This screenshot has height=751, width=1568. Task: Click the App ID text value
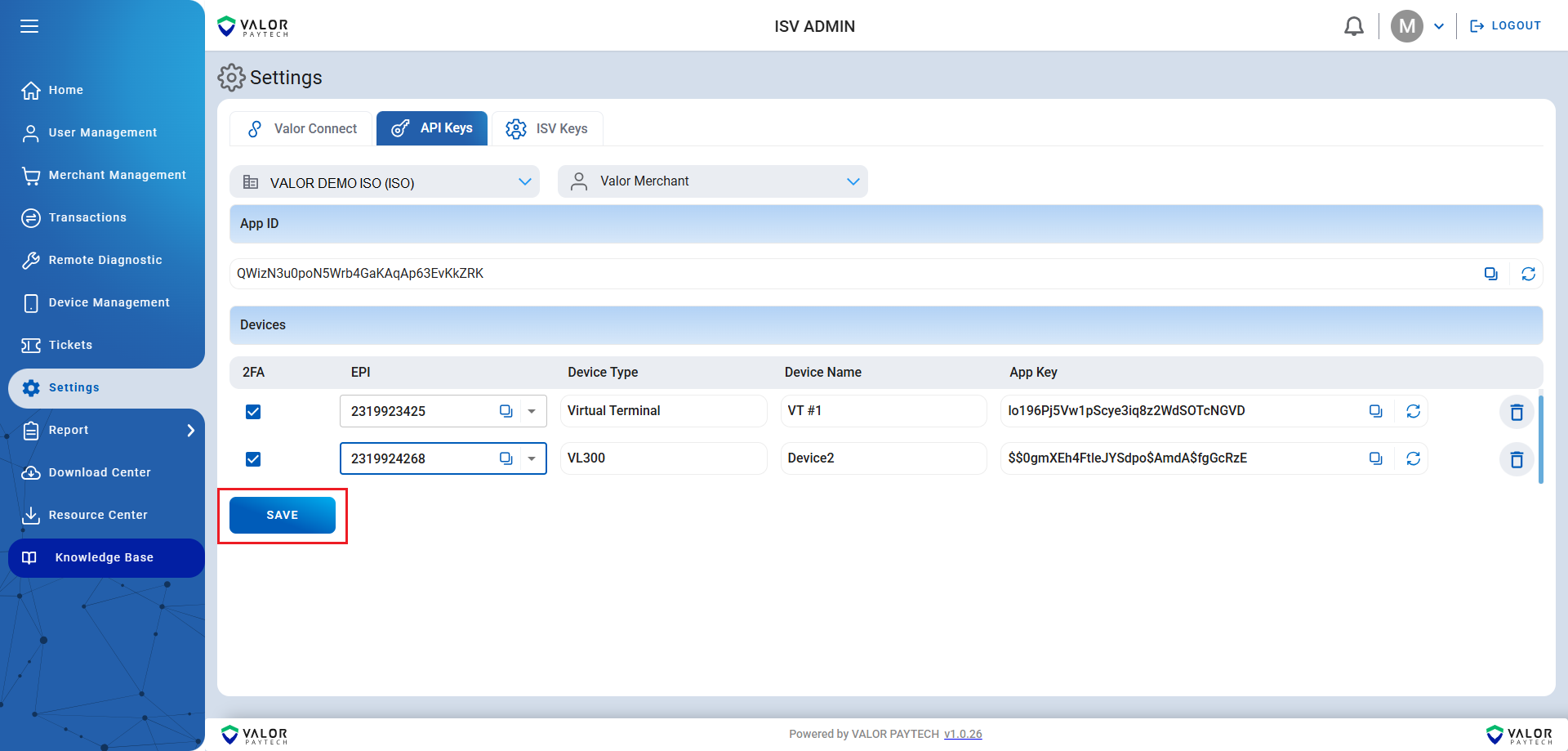[x=360, y=274]
